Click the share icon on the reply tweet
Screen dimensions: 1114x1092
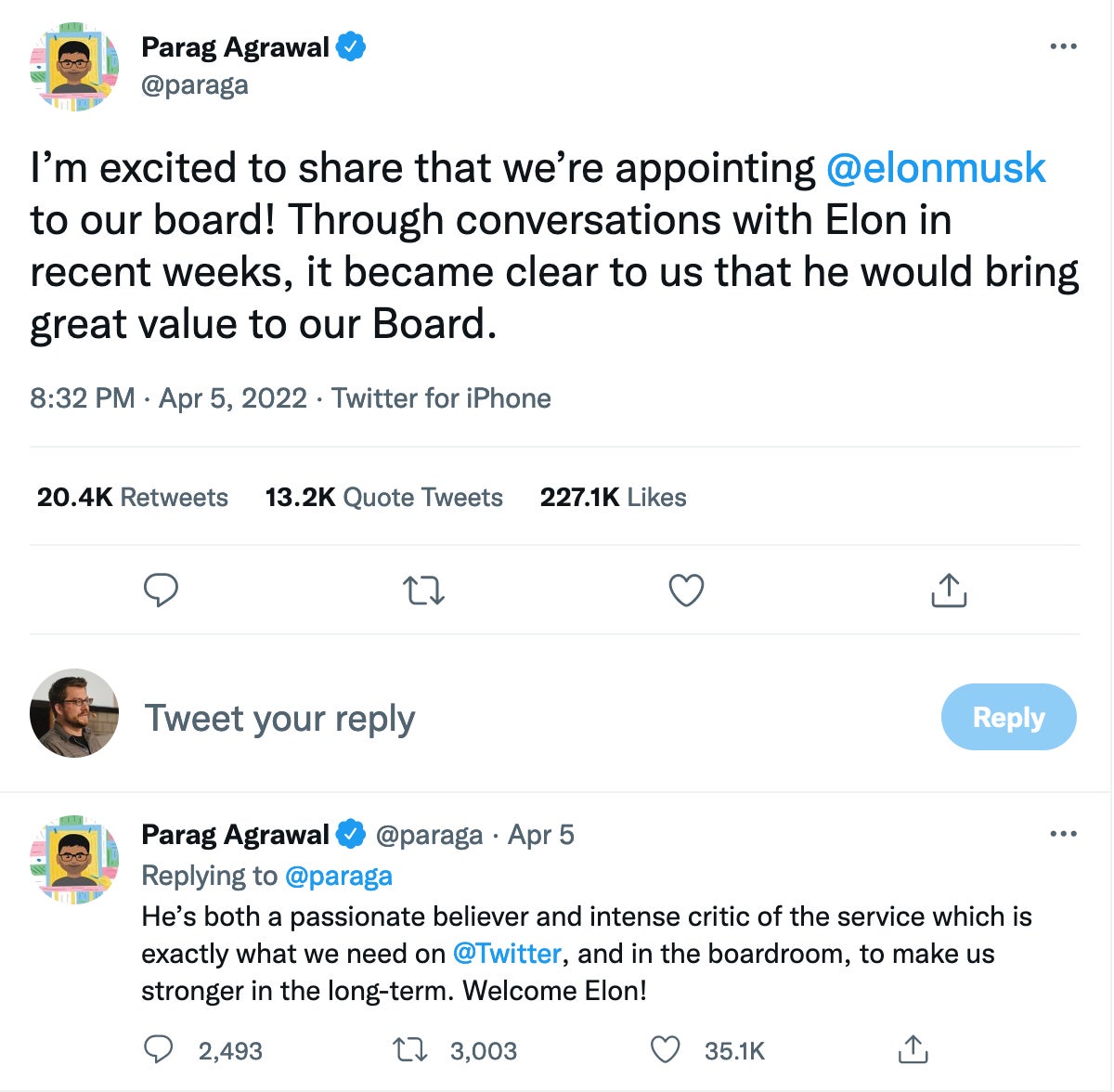[x=913, y=1047]
